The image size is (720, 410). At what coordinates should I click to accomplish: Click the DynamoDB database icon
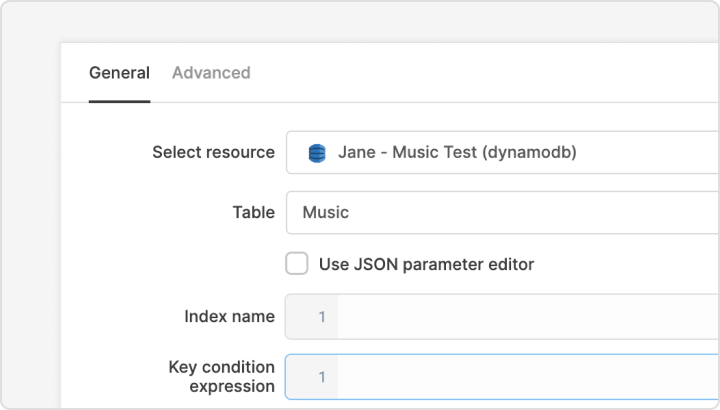coord(317,153)
